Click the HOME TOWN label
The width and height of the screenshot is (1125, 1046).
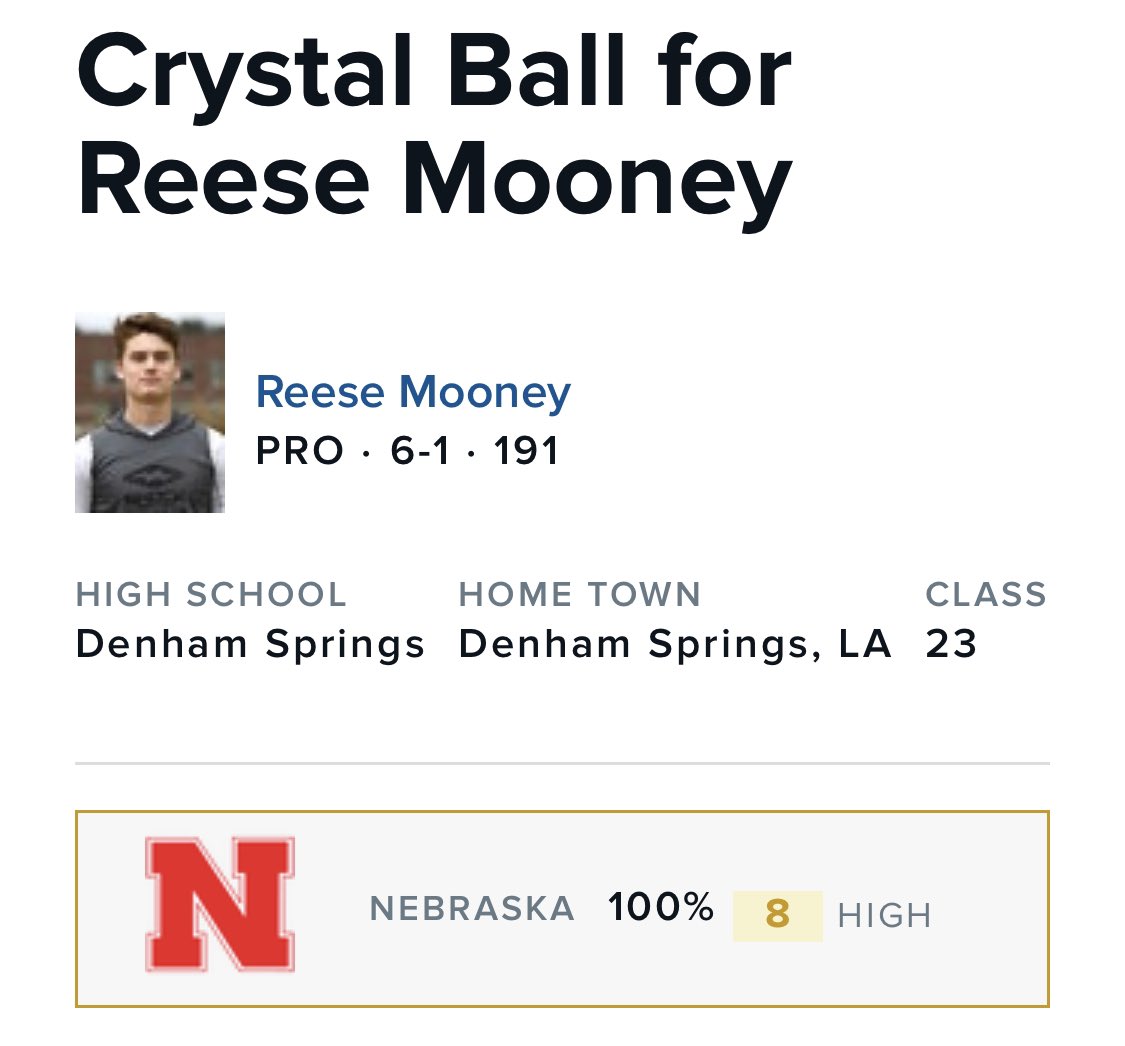click(580, 594)
